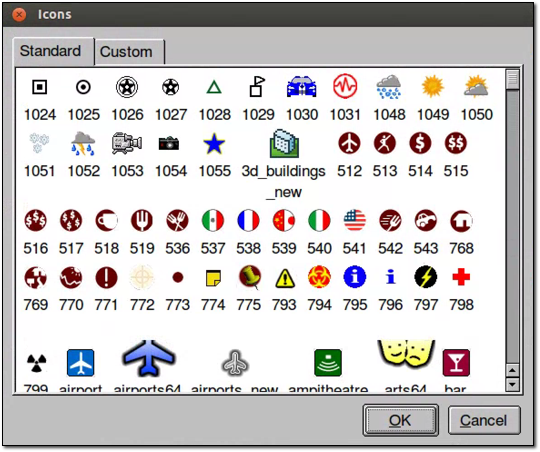This screenshot has width=540, height=452.
Task: Click the scrollbar up arrow
Action: coord(512,371)
